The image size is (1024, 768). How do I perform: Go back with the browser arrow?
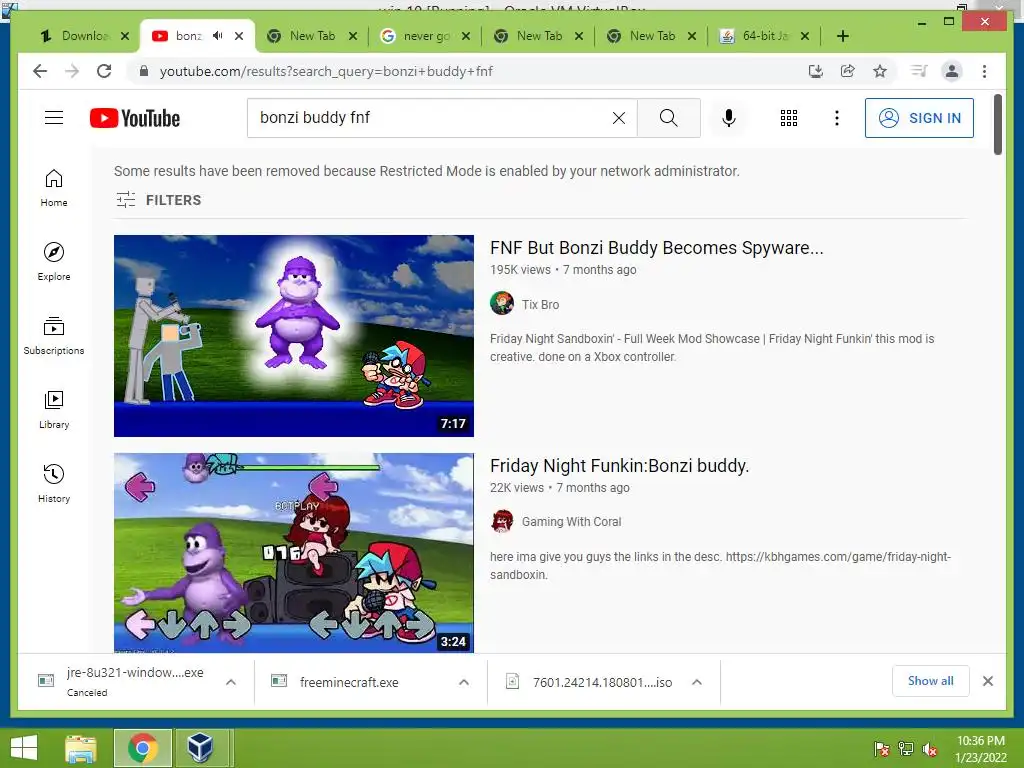click(x=40, y=71)
